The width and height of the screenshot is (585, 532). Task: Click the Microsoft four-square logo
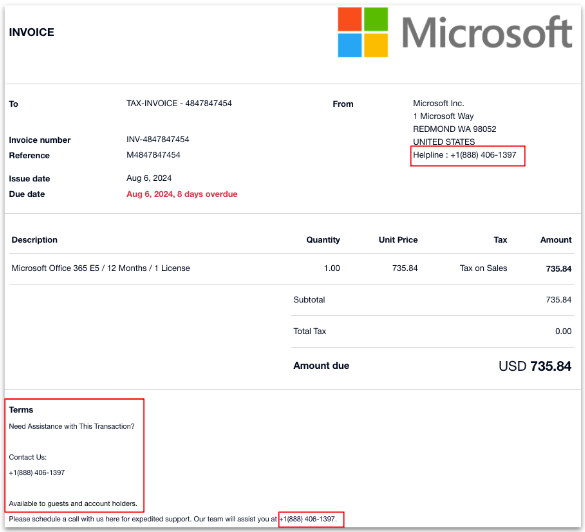click(363, 32)
